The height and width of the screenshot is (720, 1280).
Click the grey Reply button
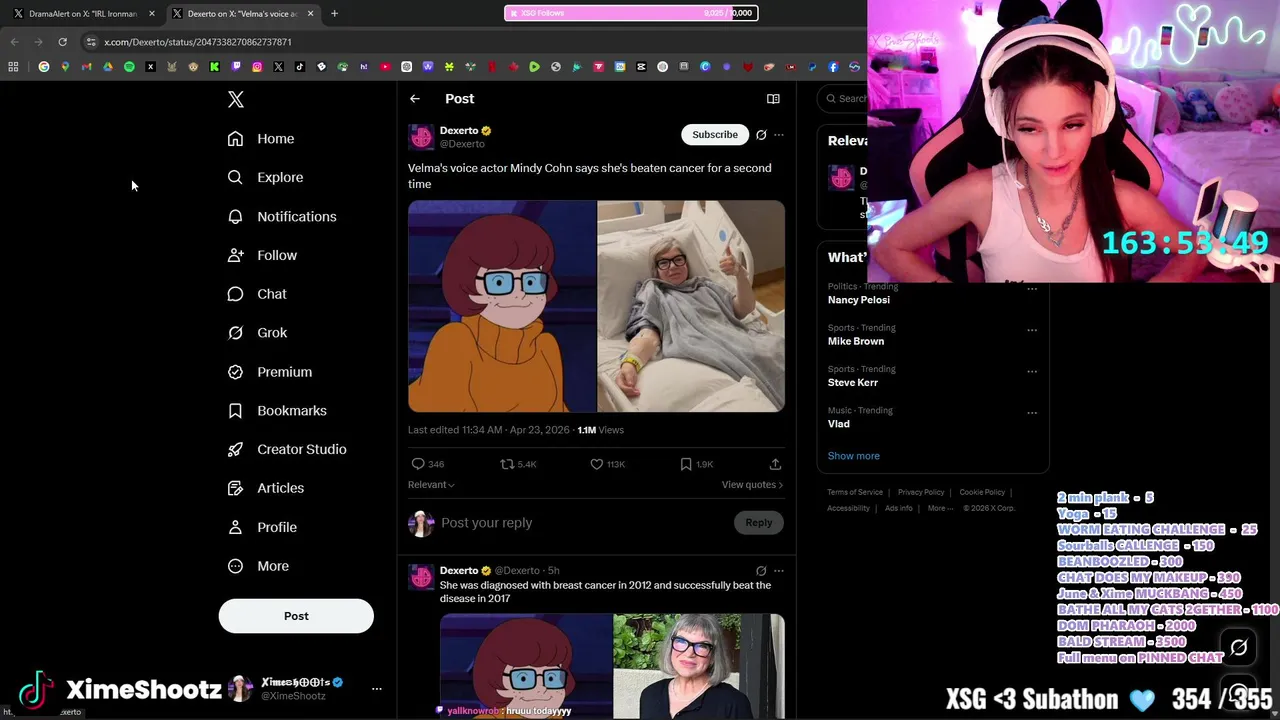coord(759,522)
